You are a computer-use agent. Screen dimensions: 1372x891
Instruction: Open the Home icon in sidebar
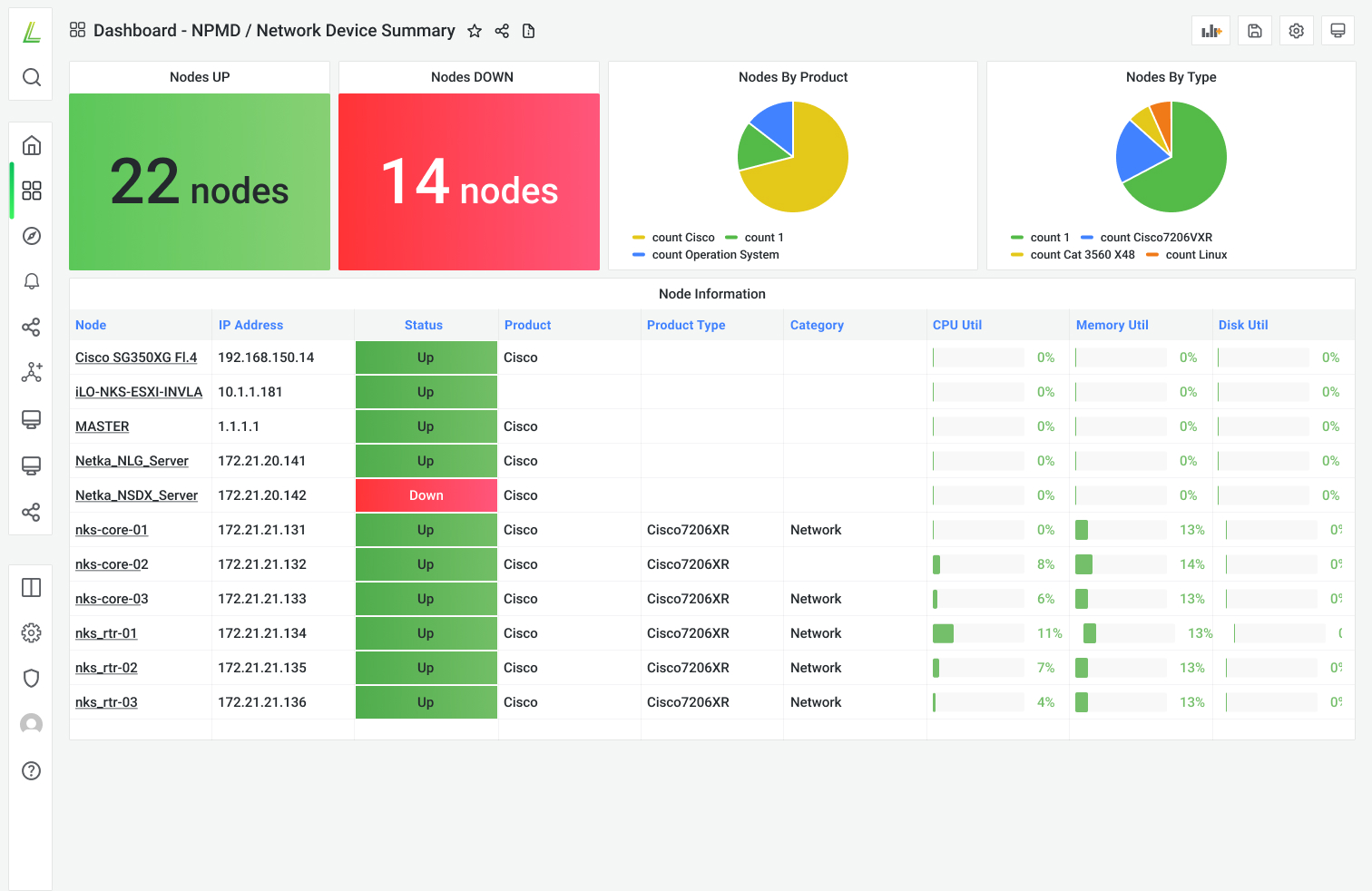31,145
